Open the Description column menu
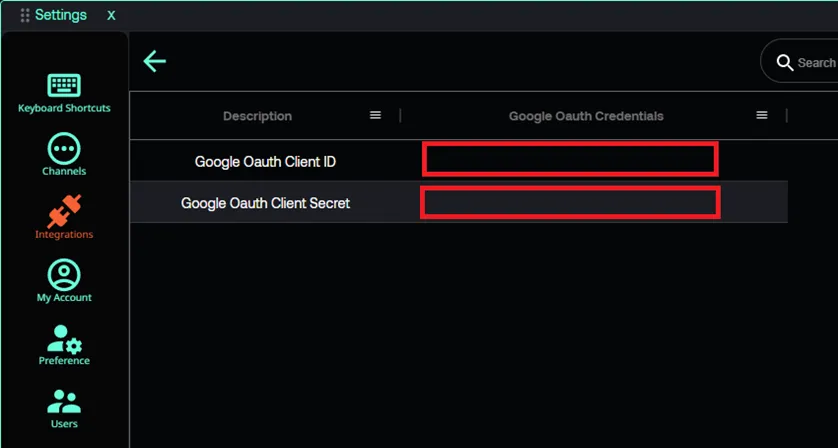 click(x=375, y=116)
